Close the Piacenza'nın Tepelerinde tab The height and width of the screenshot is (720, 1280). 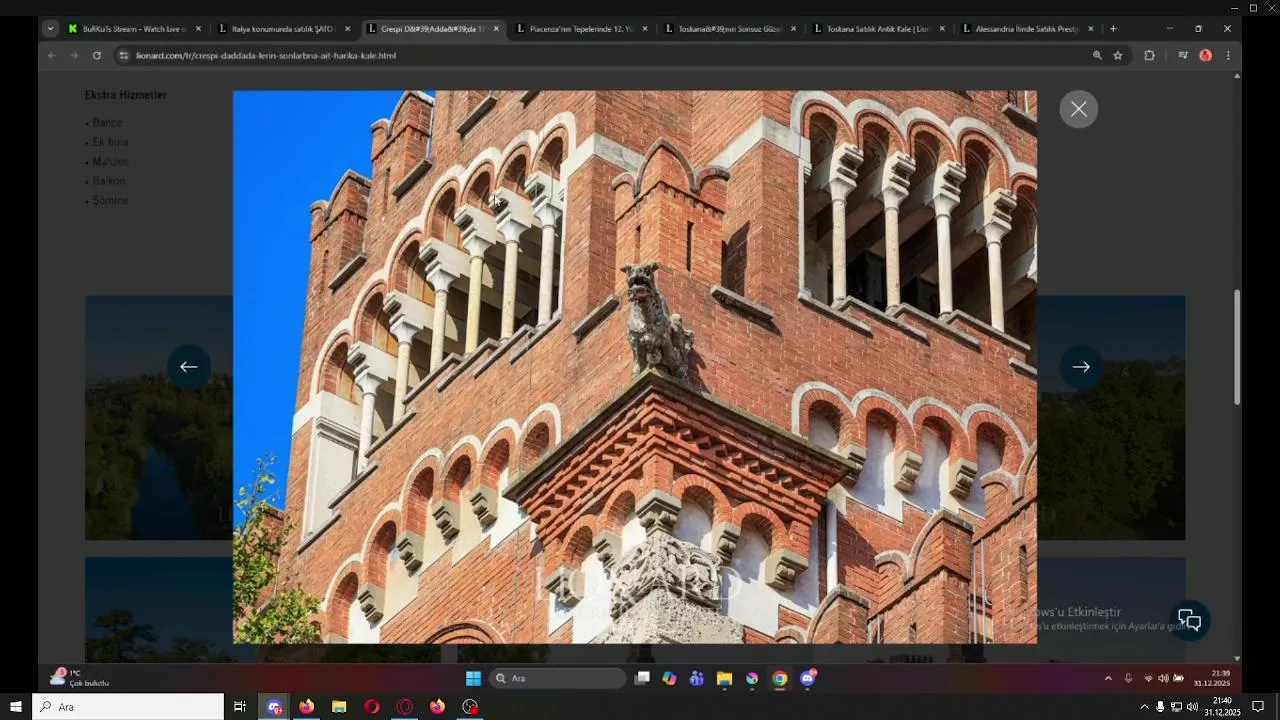tap(645, 29)
